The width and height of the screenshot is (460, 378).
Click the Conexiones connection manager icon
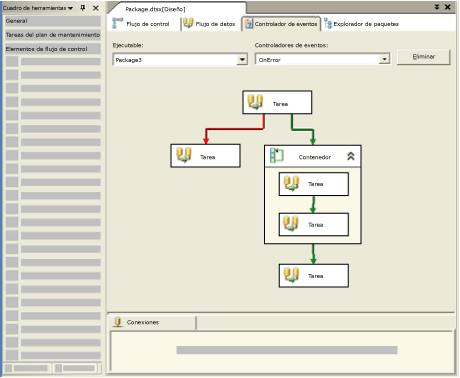pyautogui.click(x=118, y=322)
